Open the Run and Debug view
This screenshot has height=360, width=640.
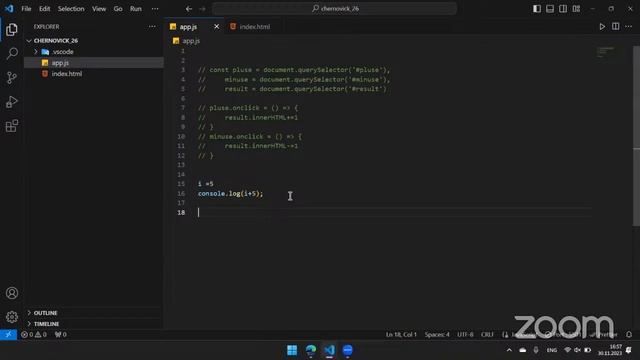coord(12,102)
